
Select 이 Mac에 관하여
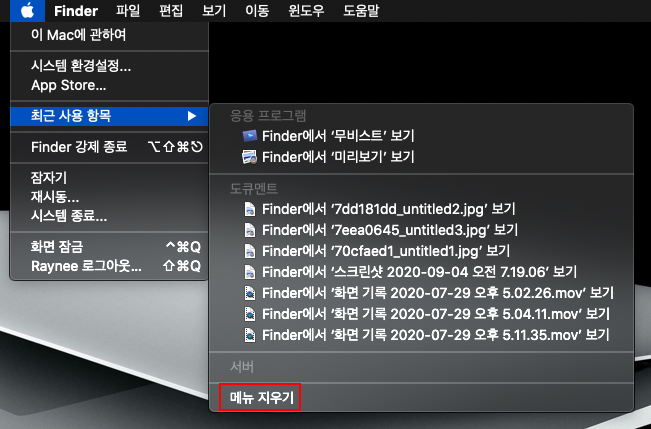click(x=109, y=35)
